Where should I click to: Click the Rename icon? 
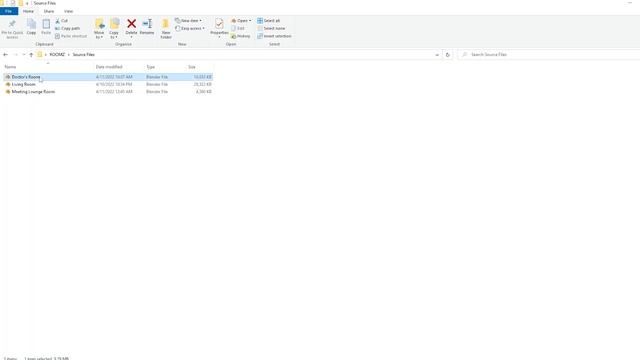tap(147, 24)
